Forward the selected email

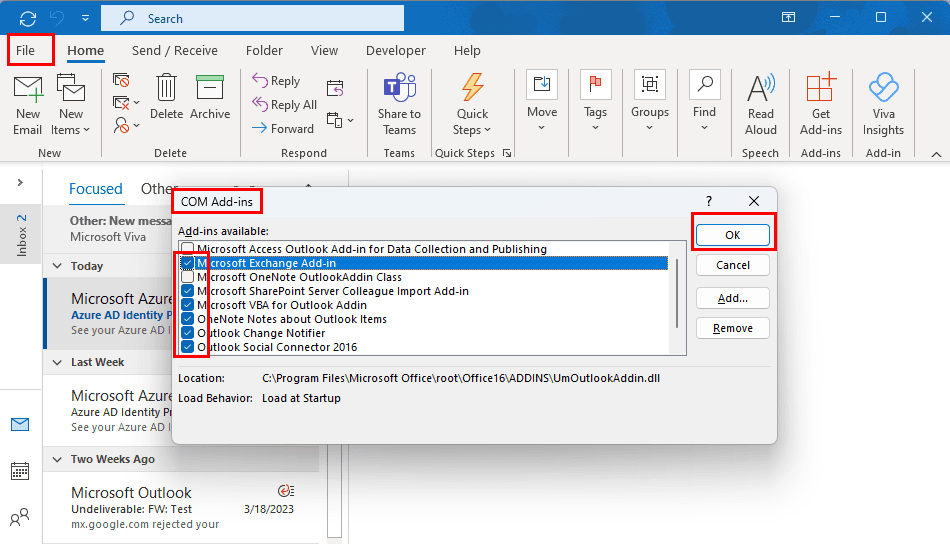tap(283, 128)
